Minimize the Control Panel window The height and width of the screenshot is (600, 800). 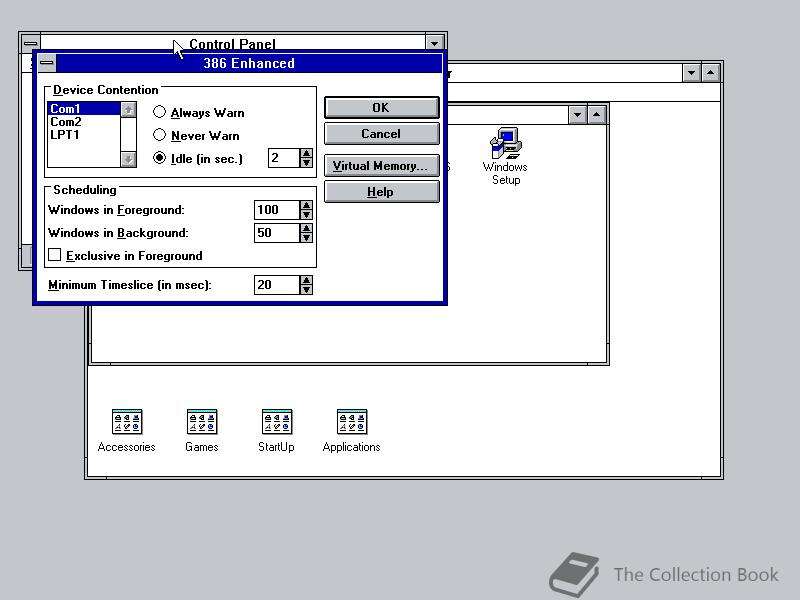[434, 43]
